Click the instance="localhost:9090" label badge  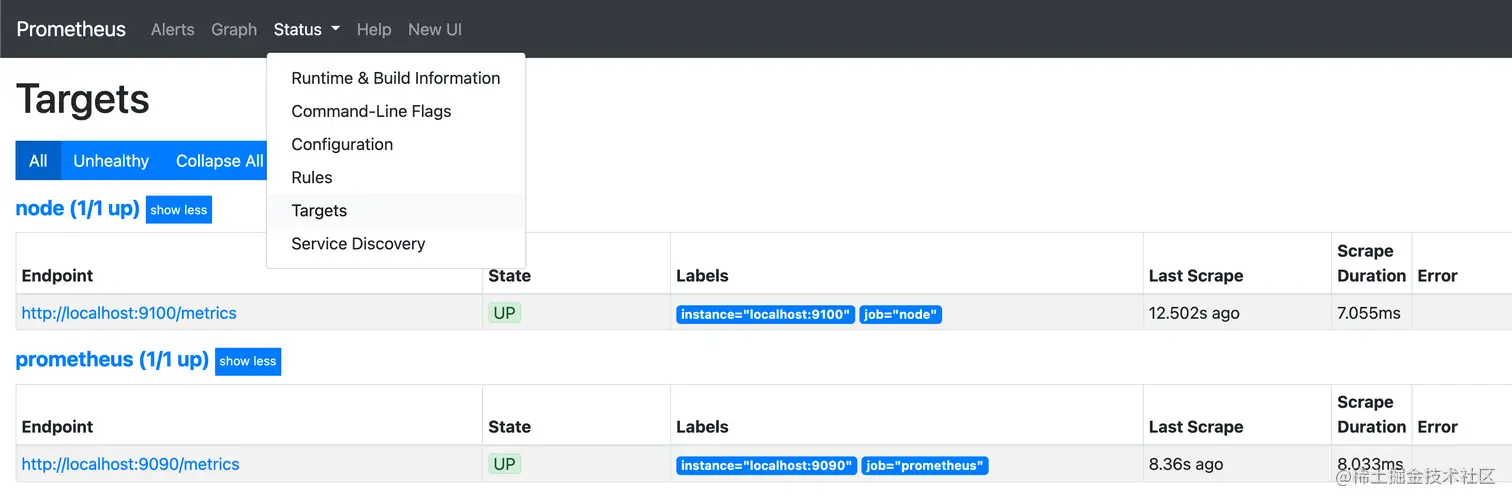coord(767,465)
